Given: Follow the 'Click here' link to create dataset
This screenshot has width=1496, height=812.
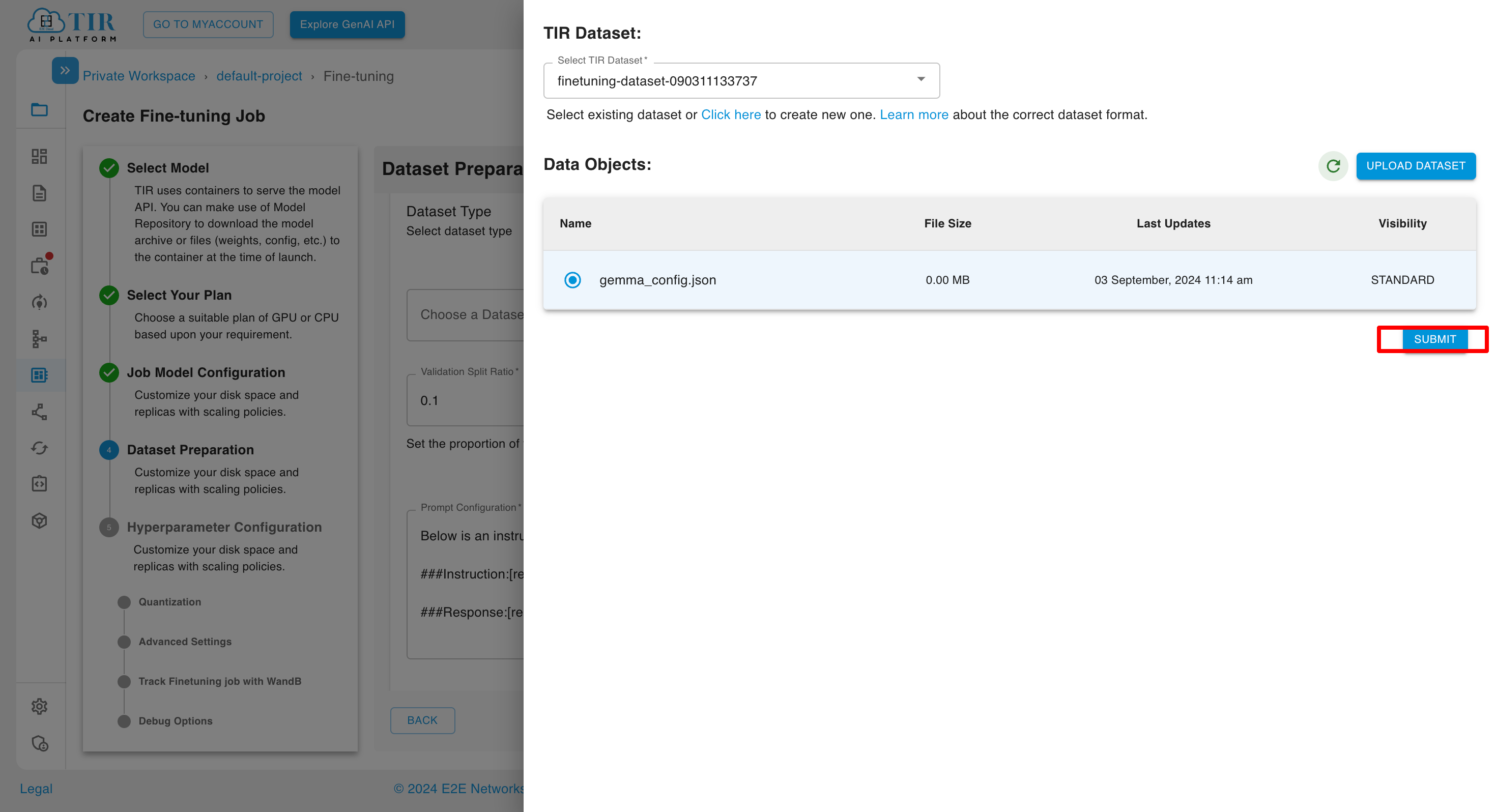Looking at the screenshot, I should [x=731, y=115].
